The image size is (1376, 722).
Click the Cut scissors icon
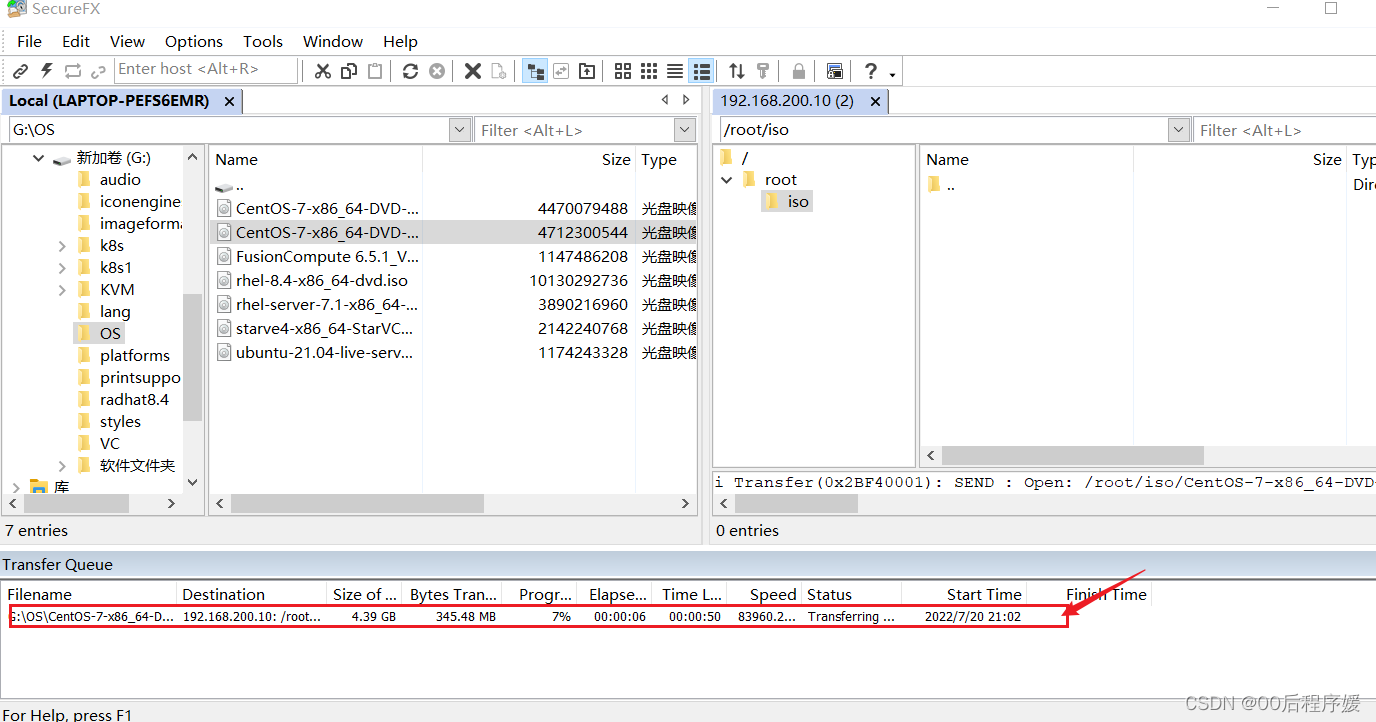322,71
